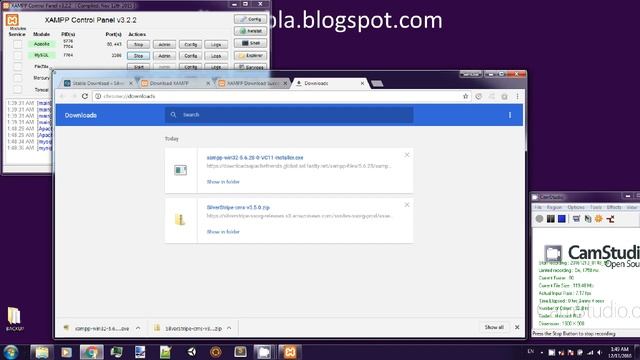Click Show all downloads button
Image resolution: width=640 pixels, height=360 pixels.
pyautogui.click(x=494, y=327)
